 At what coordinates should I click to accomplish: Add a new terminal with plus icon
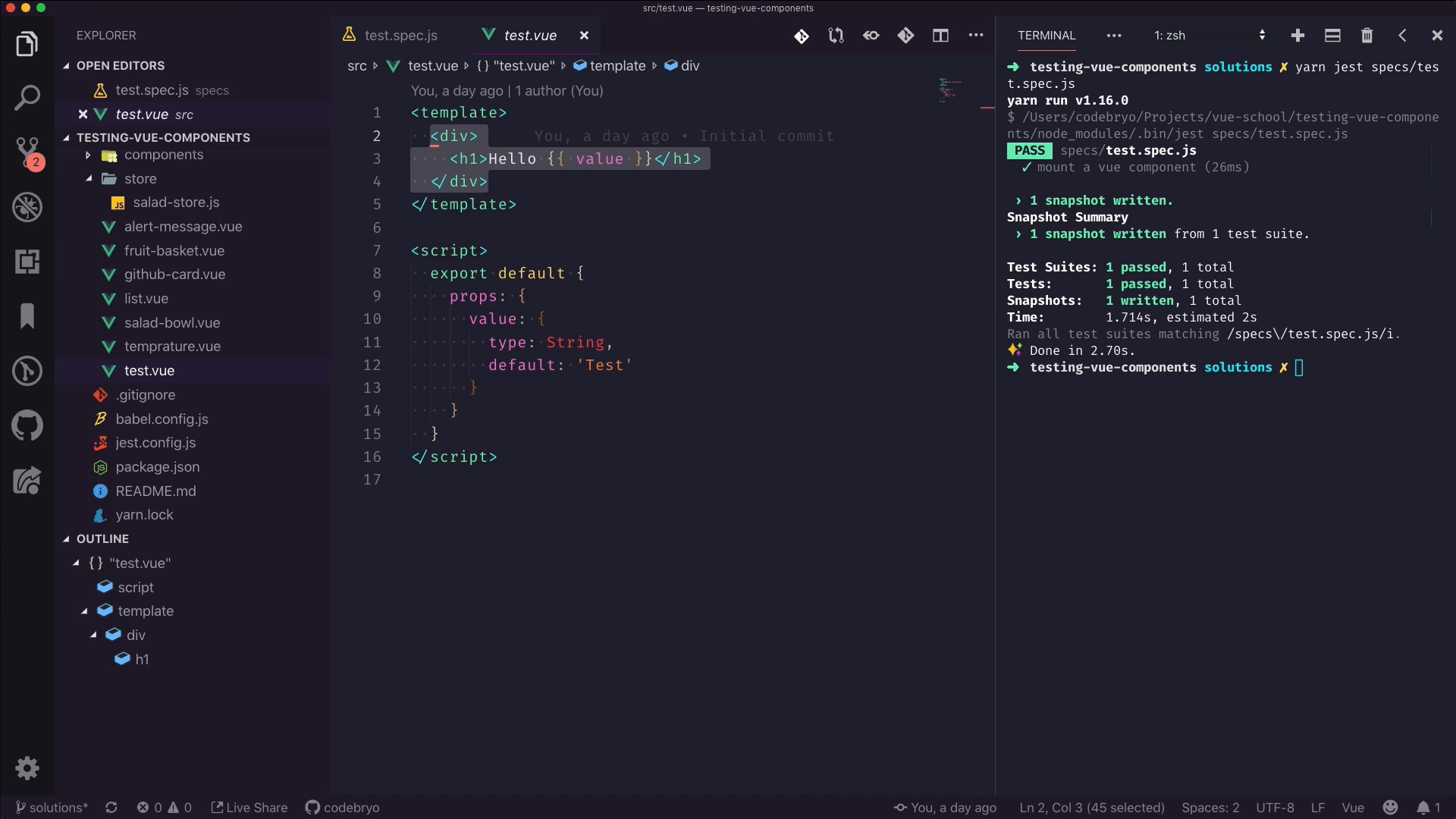tap(1298, 36)
